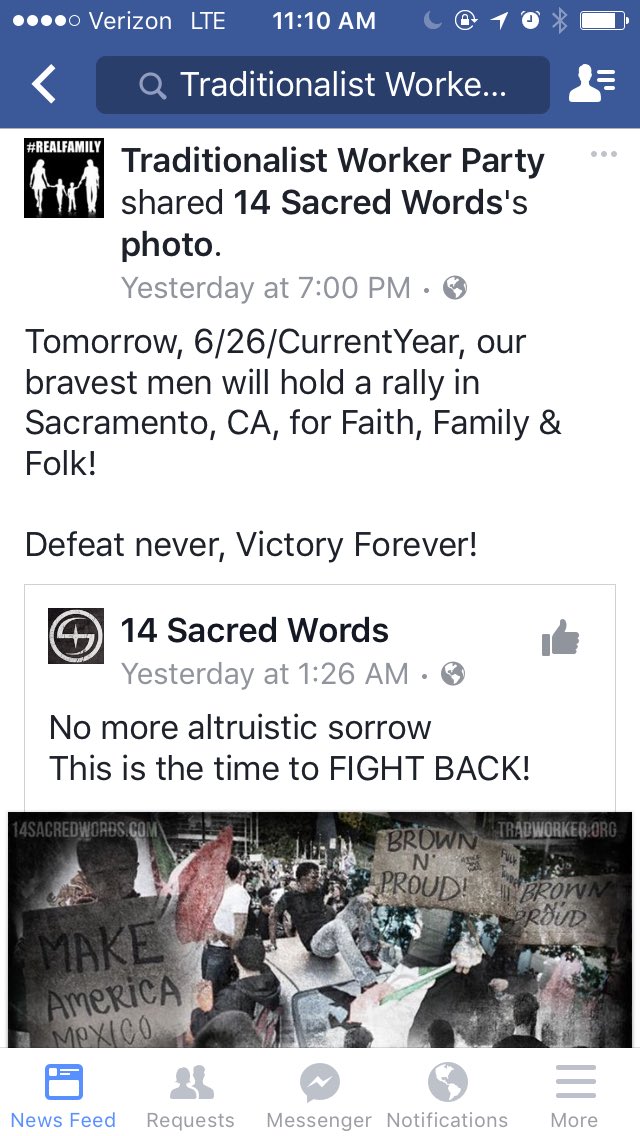Viewport: 640px width, 1136px height.
Task: Like the 14 Sacred Words page thumbs-up
Action: point(560,638)
